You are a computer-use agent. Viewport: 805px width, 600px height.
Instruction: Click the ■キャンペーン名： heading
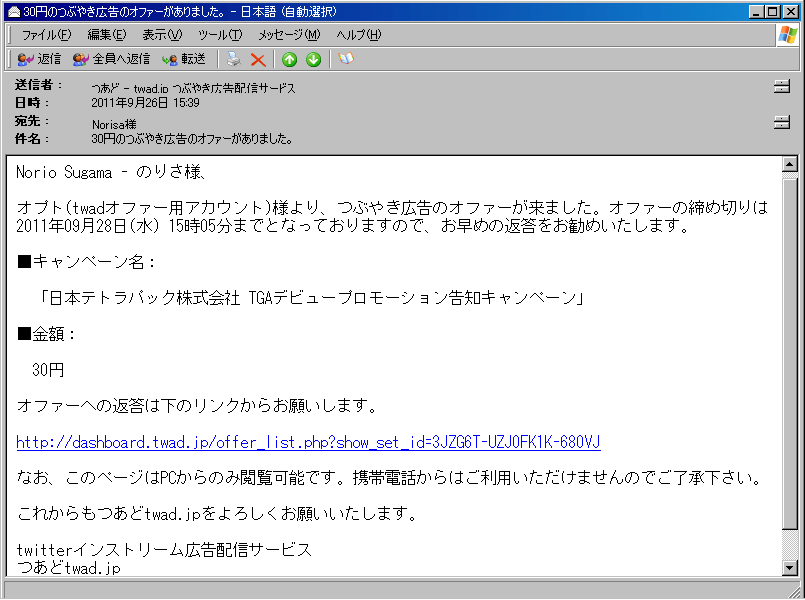coord(86,262)
